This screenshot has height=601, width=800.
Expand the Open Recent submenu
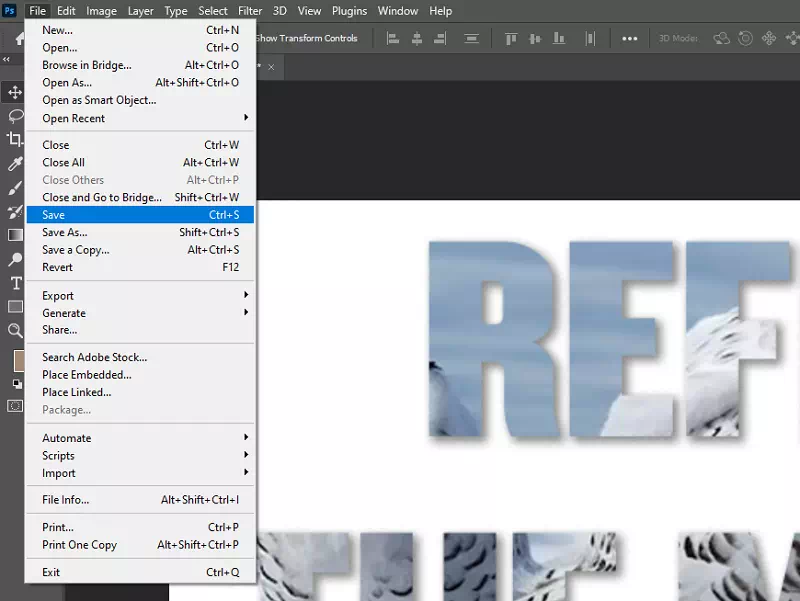140,118
